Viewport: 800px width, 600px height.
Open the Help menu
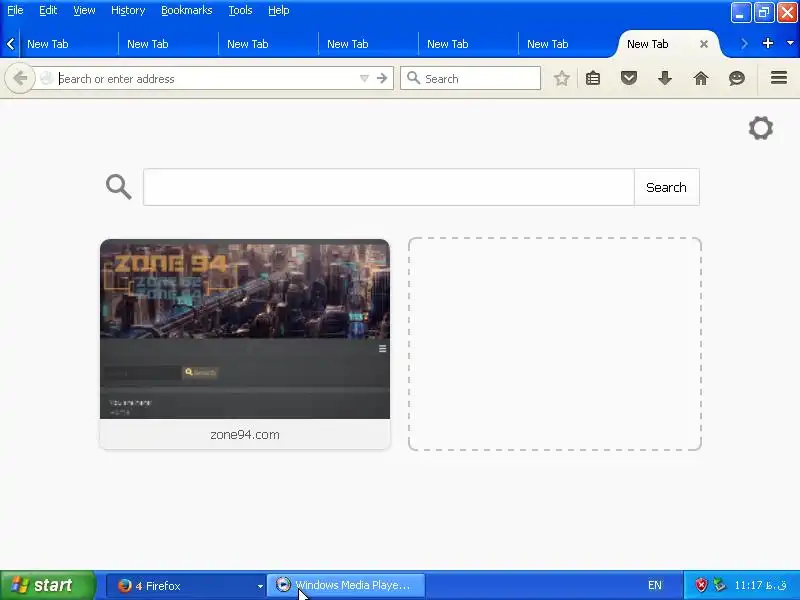coord(279,10)
